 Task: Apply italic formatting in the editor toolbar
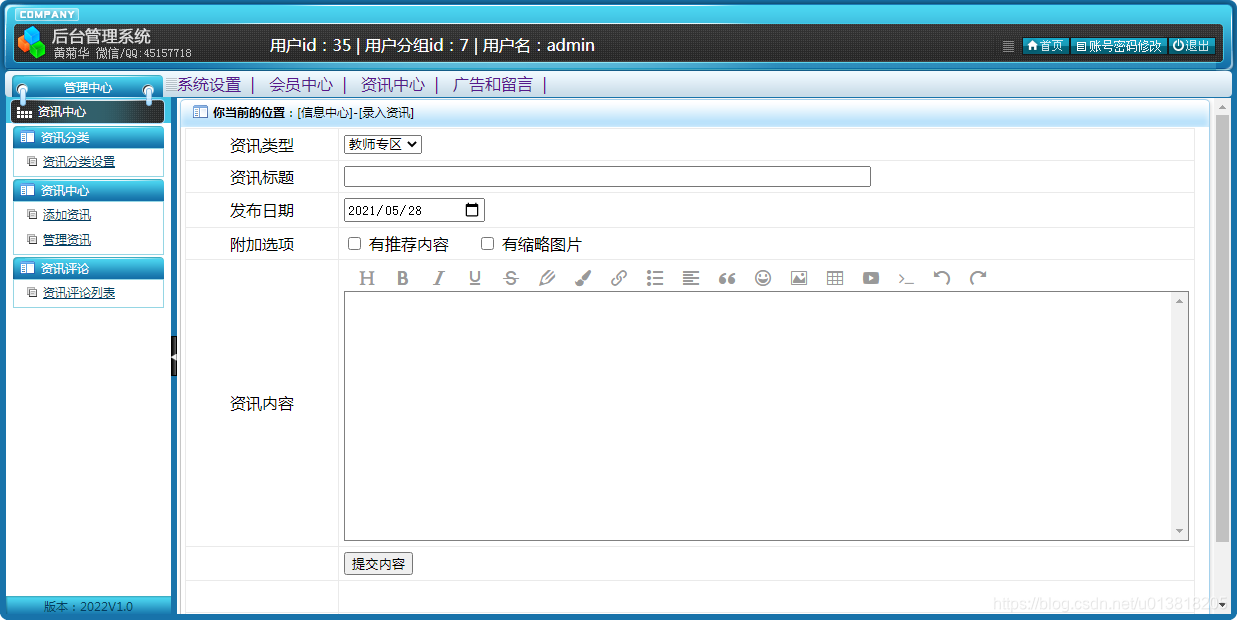coord(439,278)
